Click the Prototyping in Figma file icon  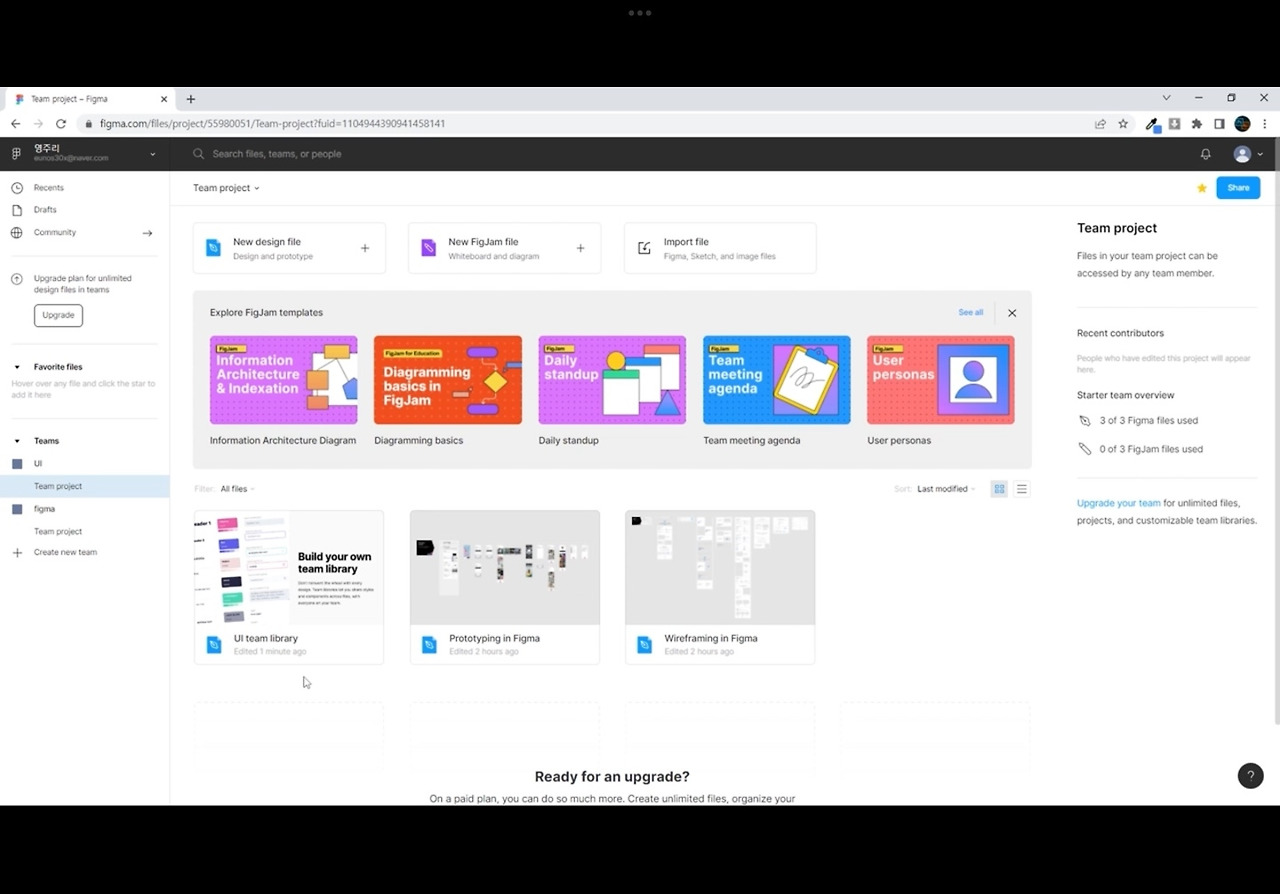coord(429,645)
